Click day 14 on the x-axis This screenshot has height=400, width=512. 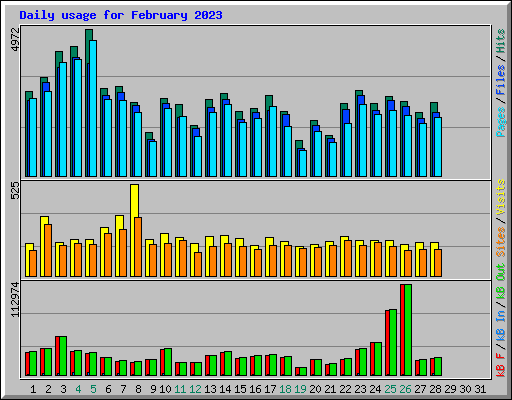[x=225, y=389]
